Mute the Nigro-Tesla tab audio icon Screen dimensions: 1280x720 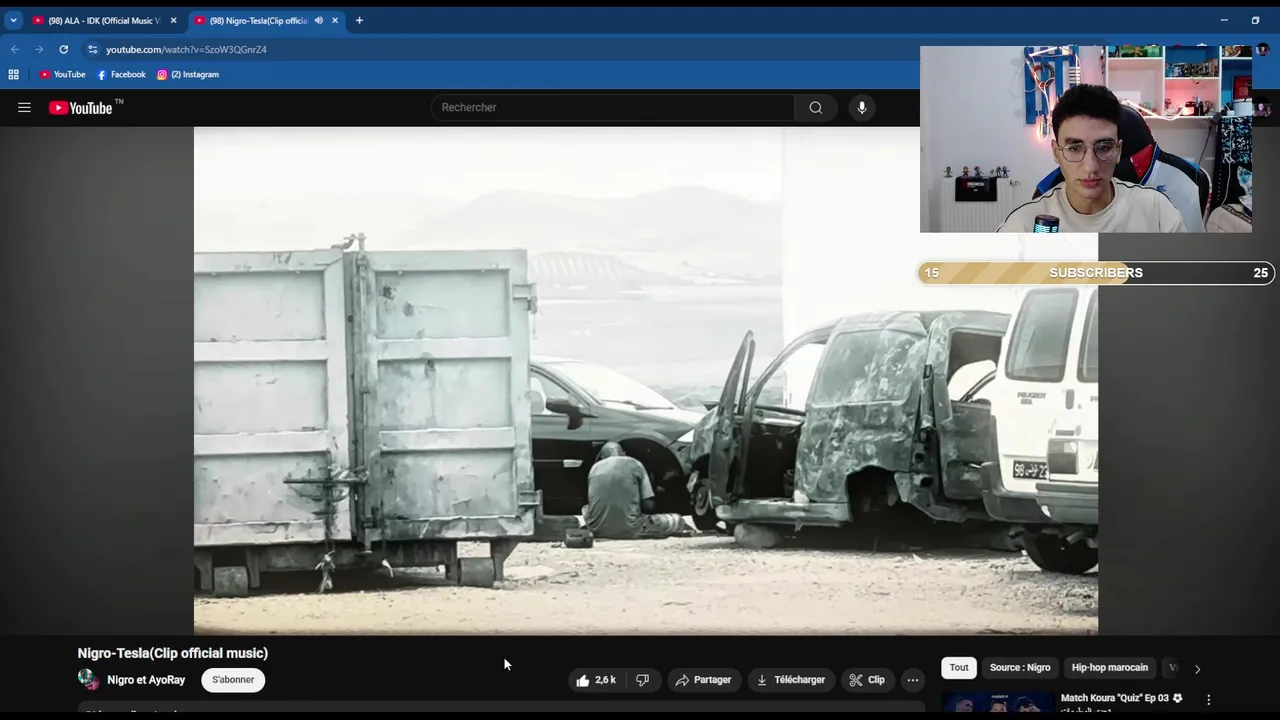[319, 20]
